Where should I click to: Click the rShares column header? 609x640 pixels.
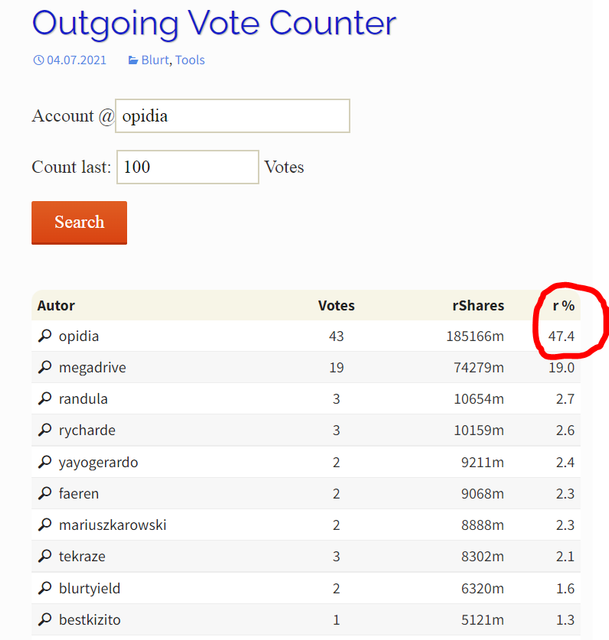pos(477,305)
